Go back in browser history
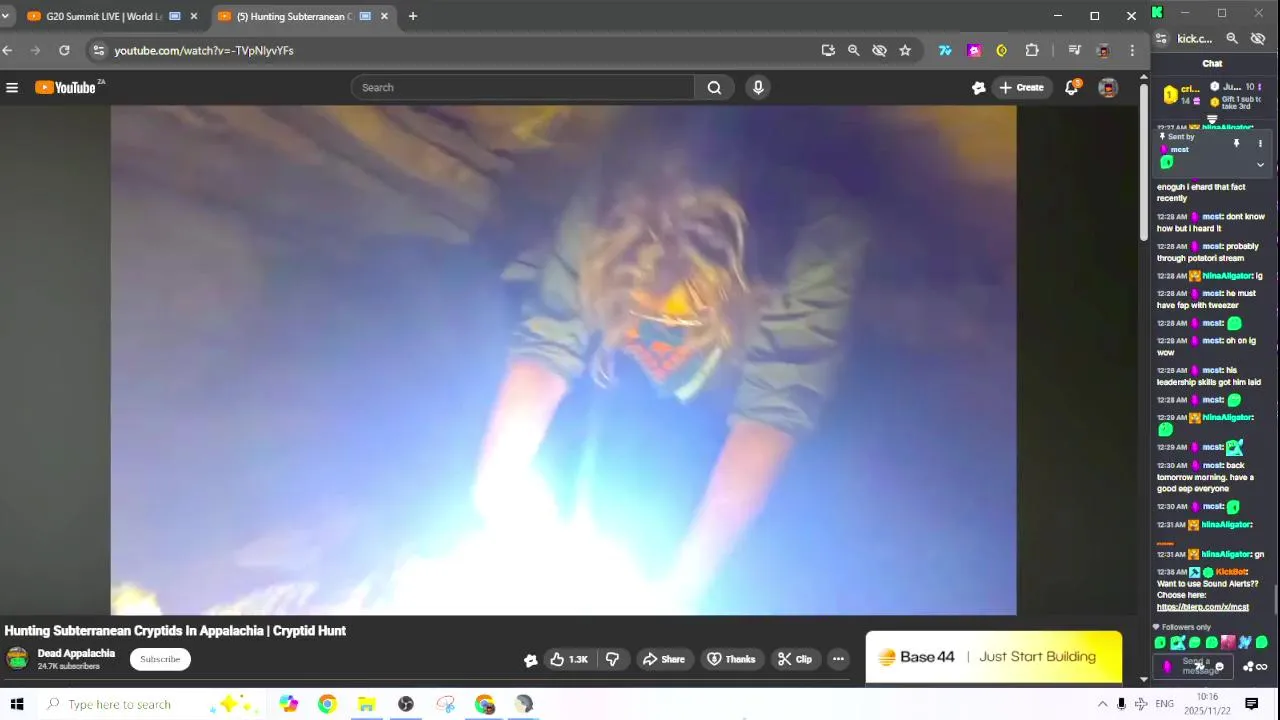Viewport: 1280px width, 720px height. 8,50
